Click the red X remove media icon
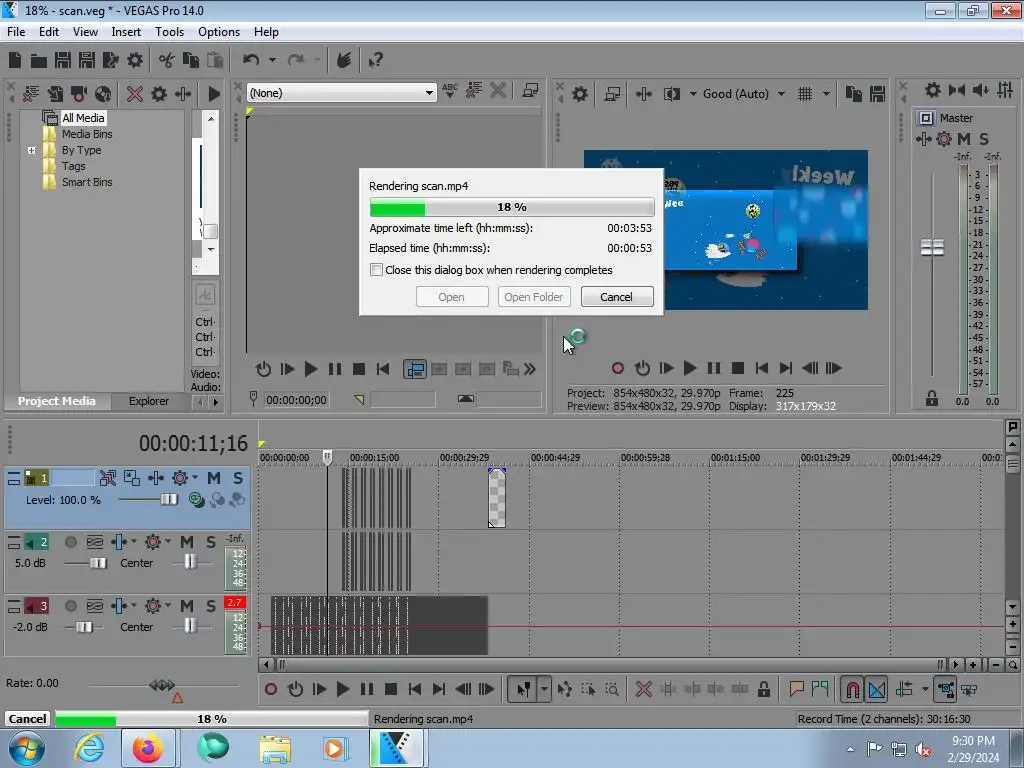This screenshot has width=1024, height=768. pyautogui.click(x=135, y=94)
